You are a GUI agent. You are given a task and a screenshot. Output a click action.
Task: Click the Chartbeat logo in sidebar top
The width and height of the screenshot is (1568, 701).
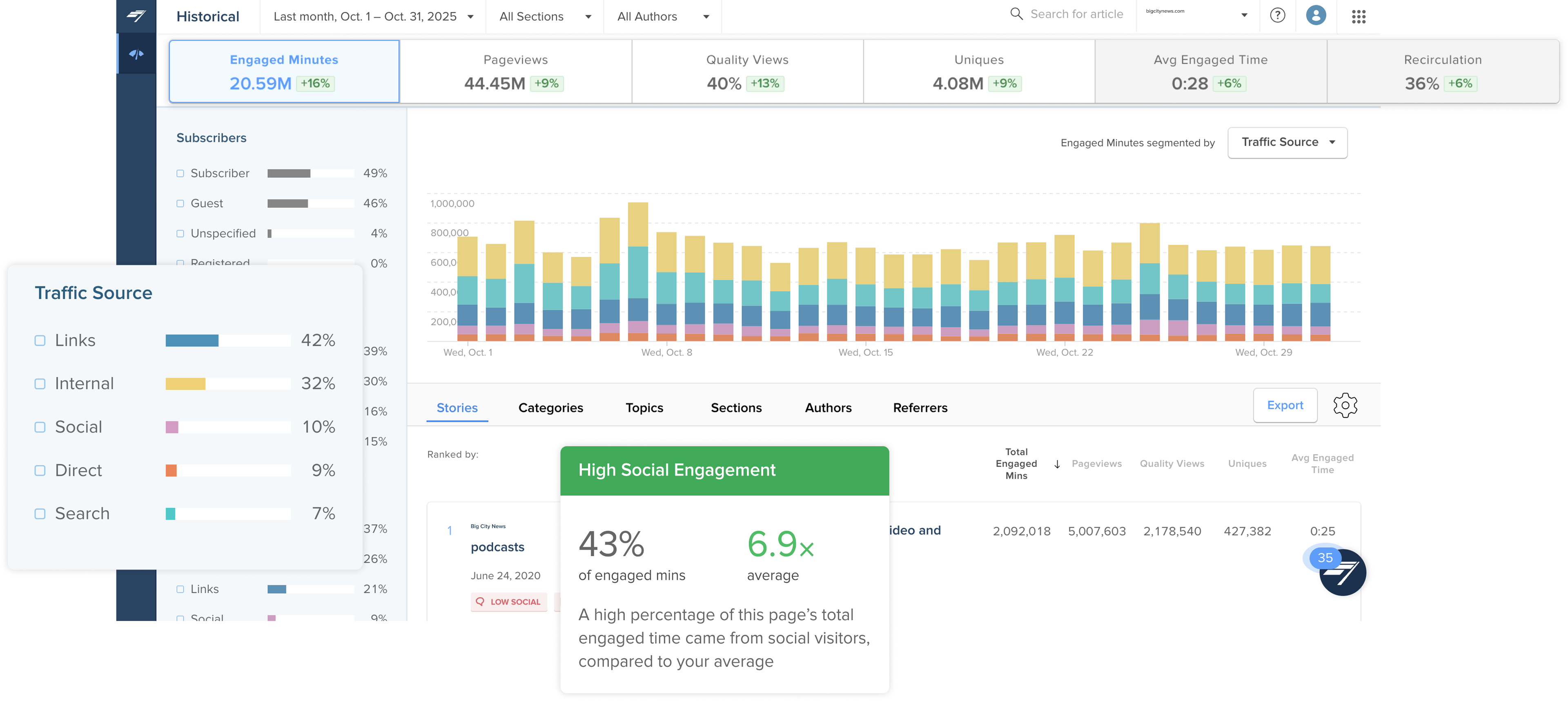(x=136, y=16)
